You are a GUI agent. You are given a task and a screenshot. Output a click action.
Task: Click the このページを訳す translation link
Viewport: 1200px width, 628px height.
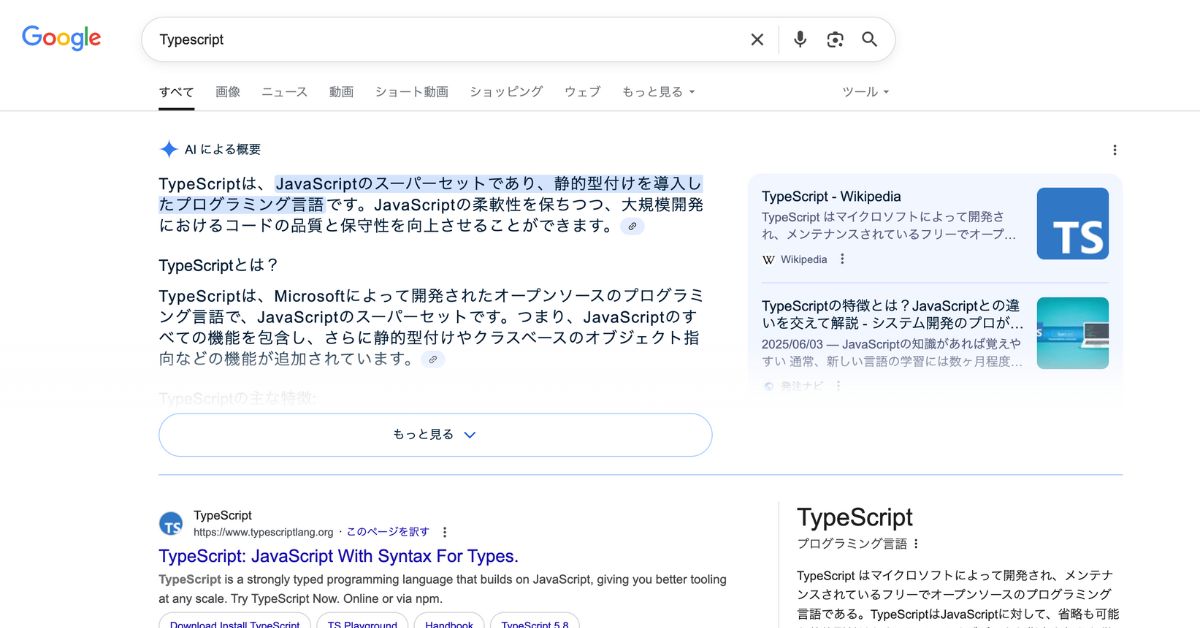(389, 531)
